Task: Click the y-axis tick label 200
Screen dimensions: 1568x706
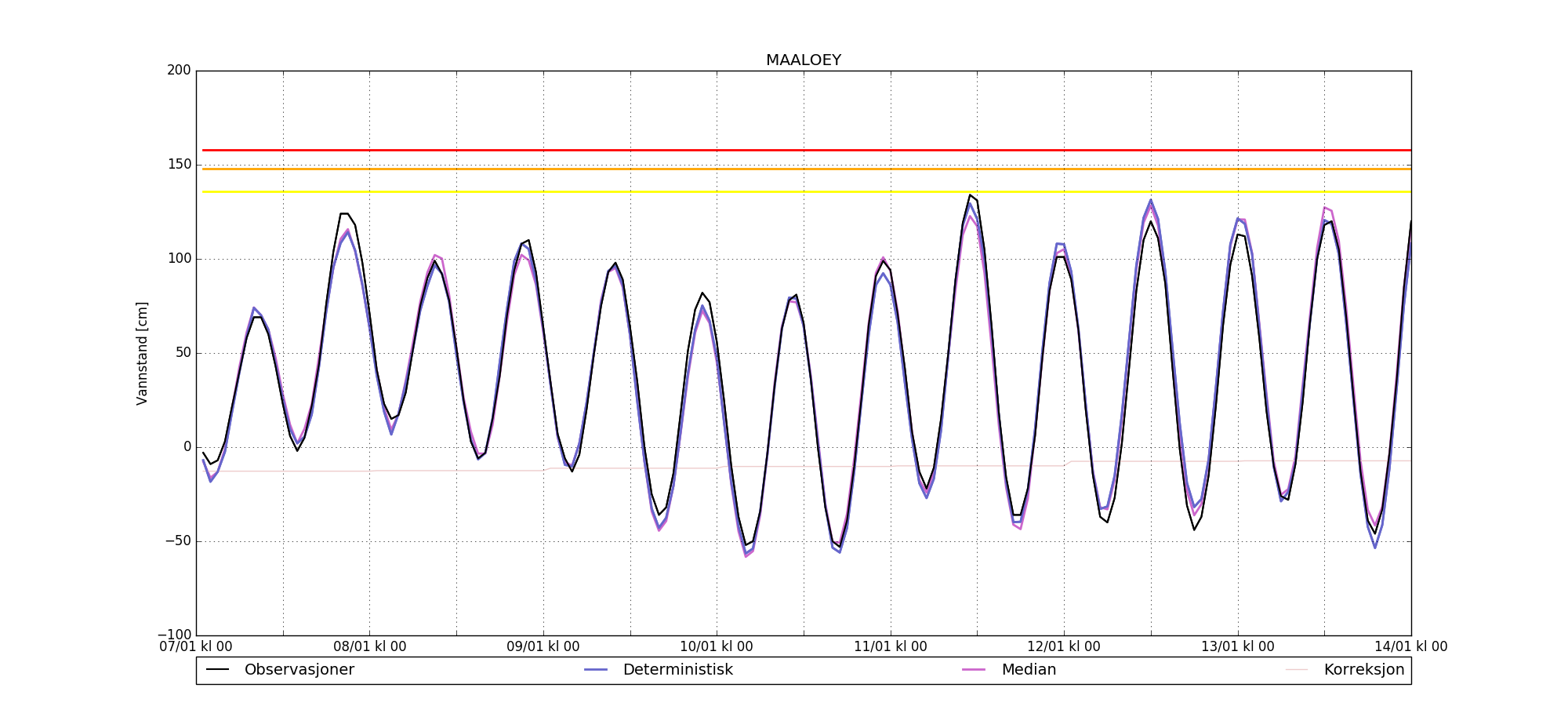Action: (x=179, y=71)
